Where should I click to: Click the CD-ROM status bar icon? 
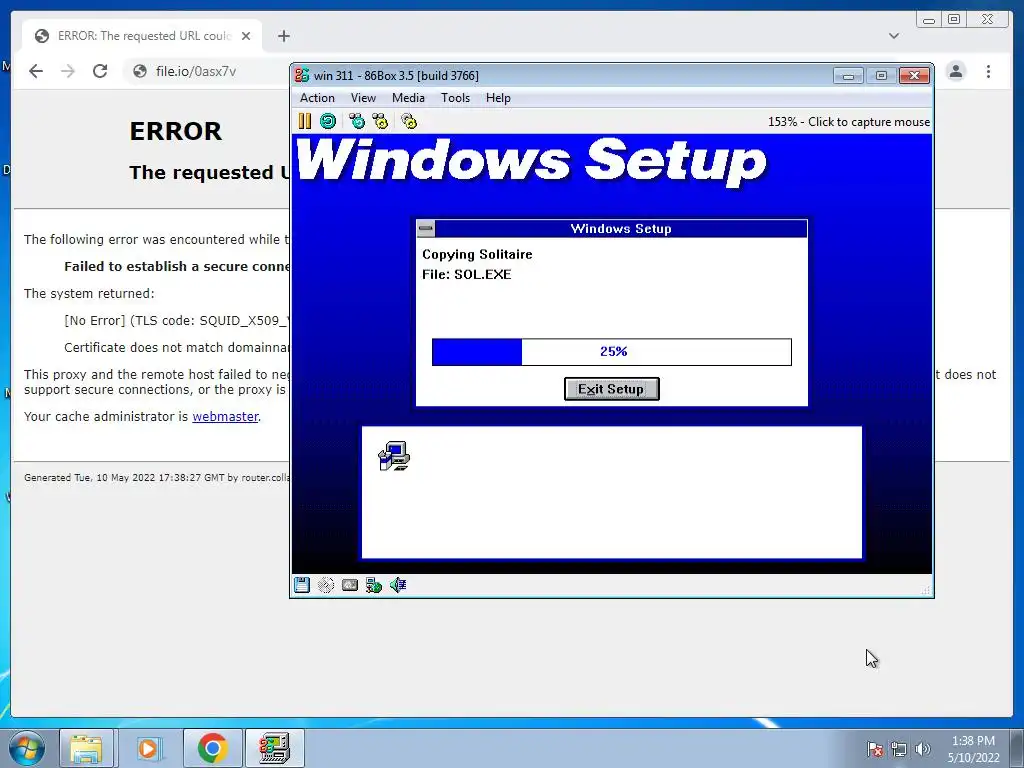[326, 584]
